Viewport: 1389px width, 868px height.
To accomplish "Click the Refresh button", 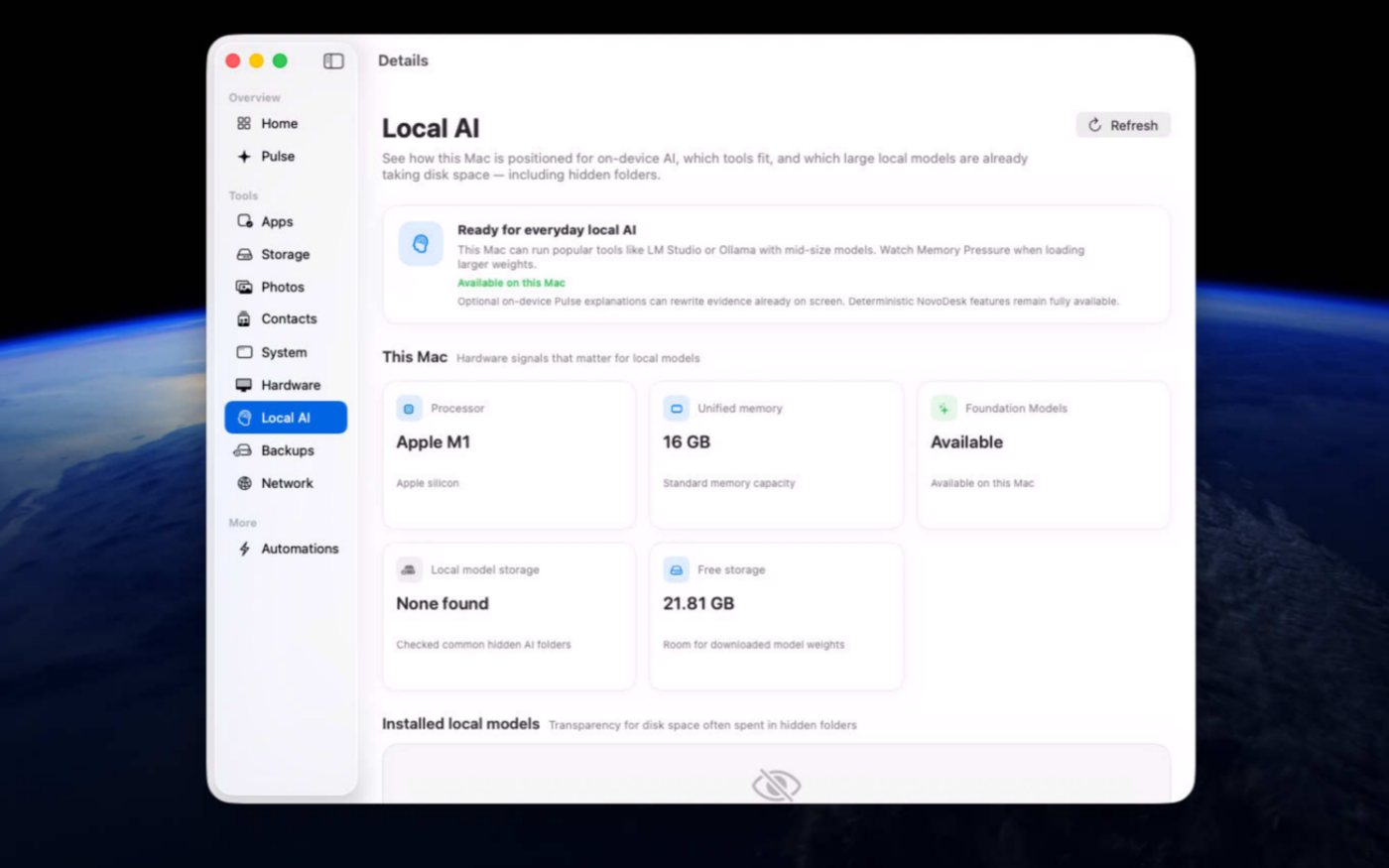I will [x=1123, y=125].
